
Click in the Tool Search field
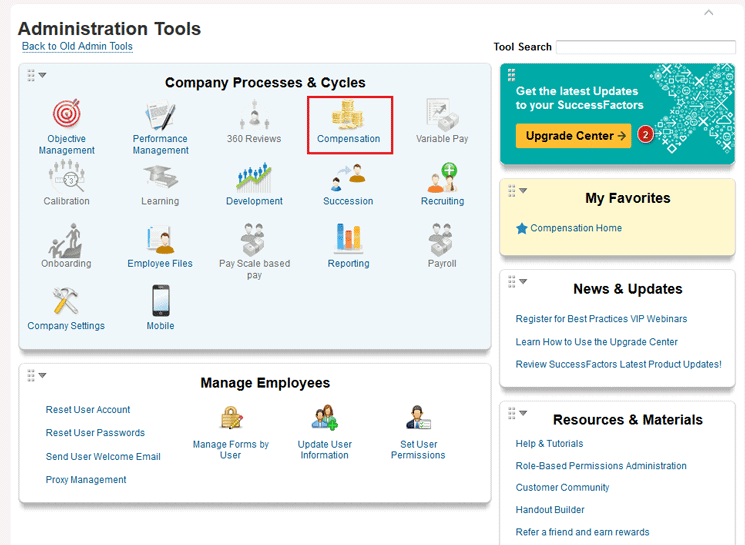point(645,47)
